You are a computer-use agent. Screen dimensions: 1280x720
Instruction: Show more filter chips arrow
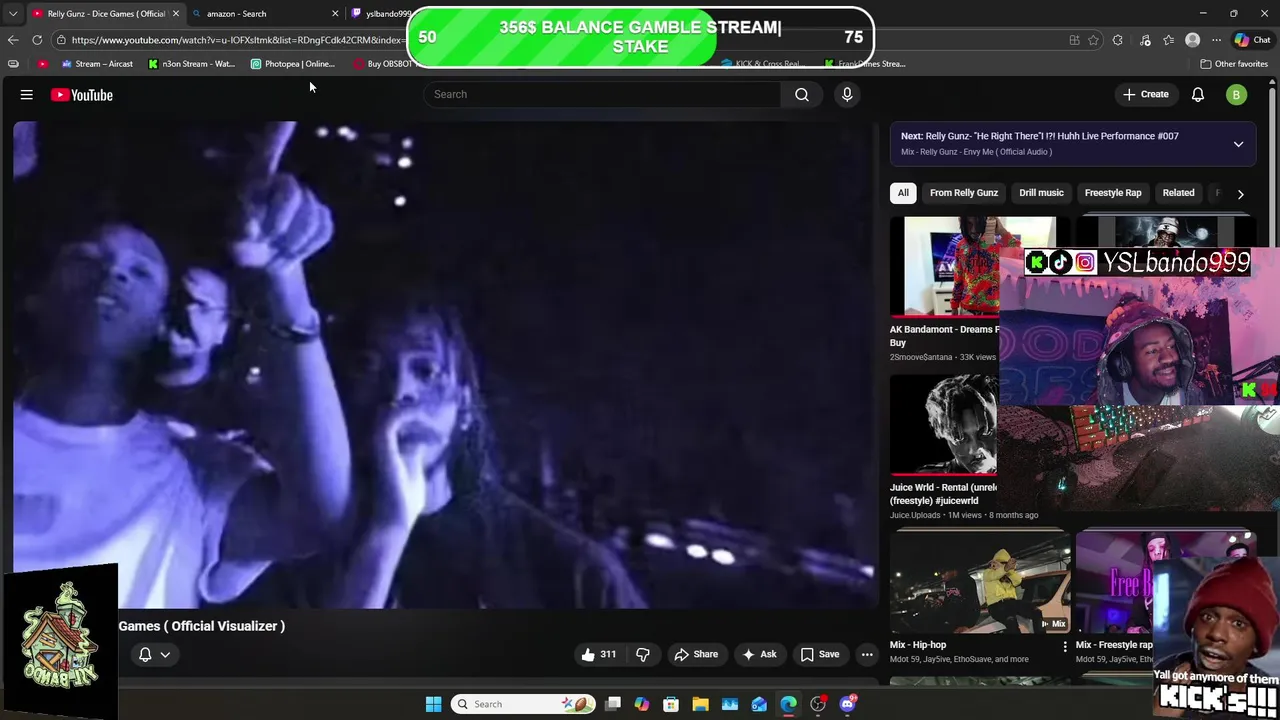click(1240, 194)
